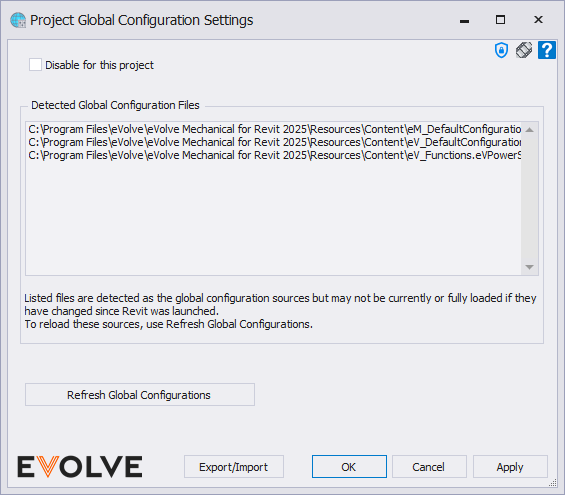565x495 pixels.
Task: Click the file list vertical scrollbar track
Action: tap(529, 198)
